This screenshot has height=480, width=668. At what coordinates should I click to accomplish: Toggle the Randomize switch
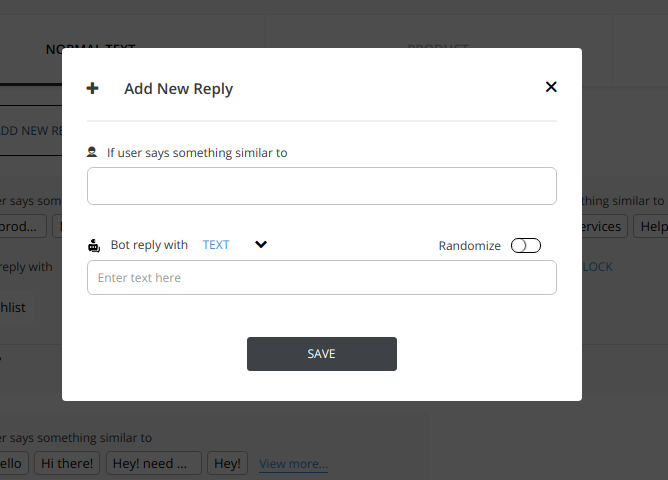click(x=526, y=245)
